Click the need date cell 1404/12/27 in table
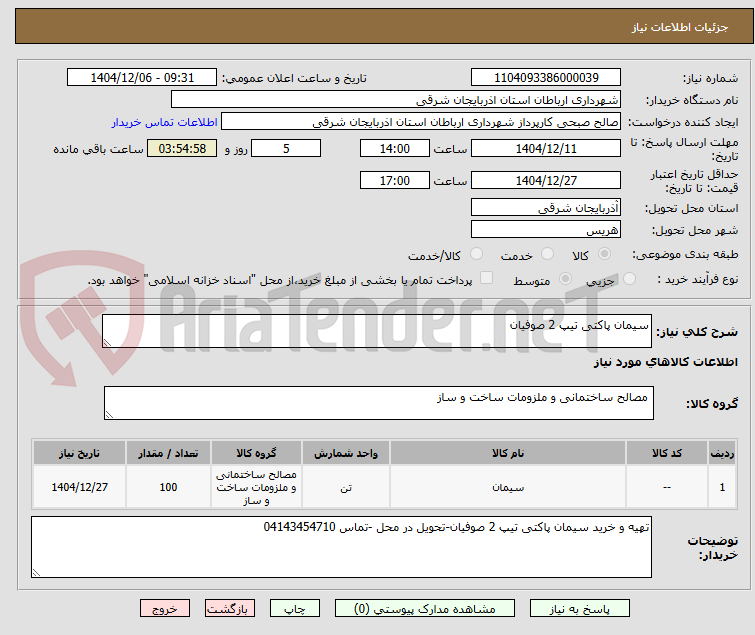The image size is (755, 635). coord(79,487)
